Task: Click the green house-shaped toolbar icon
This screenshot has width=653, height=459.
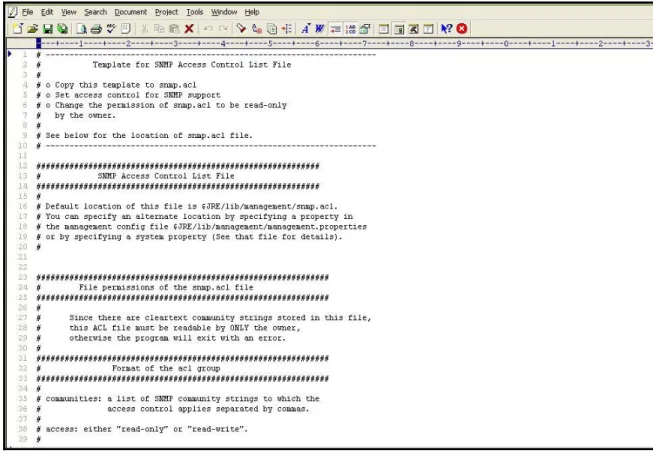Action: pyautogui.click(x=365, y=29)
